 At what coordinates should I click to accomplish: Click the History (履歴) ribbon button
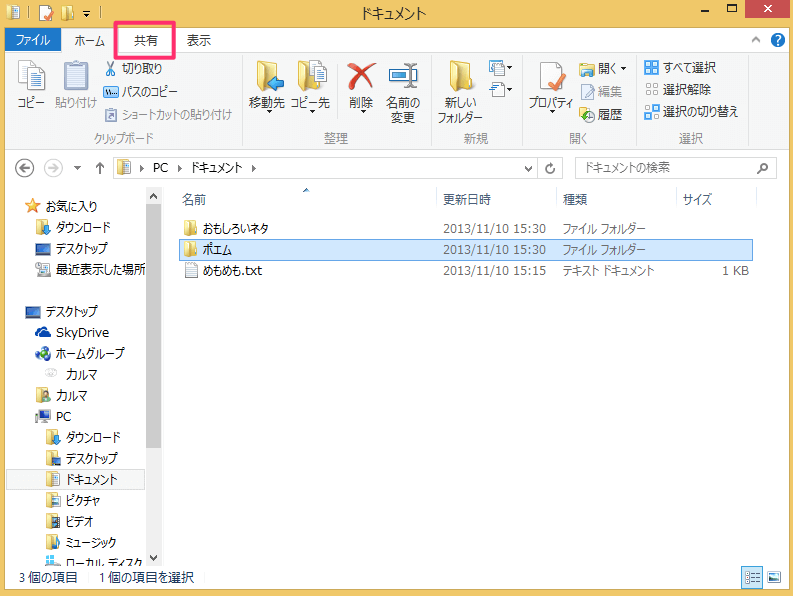pos(601,115)
